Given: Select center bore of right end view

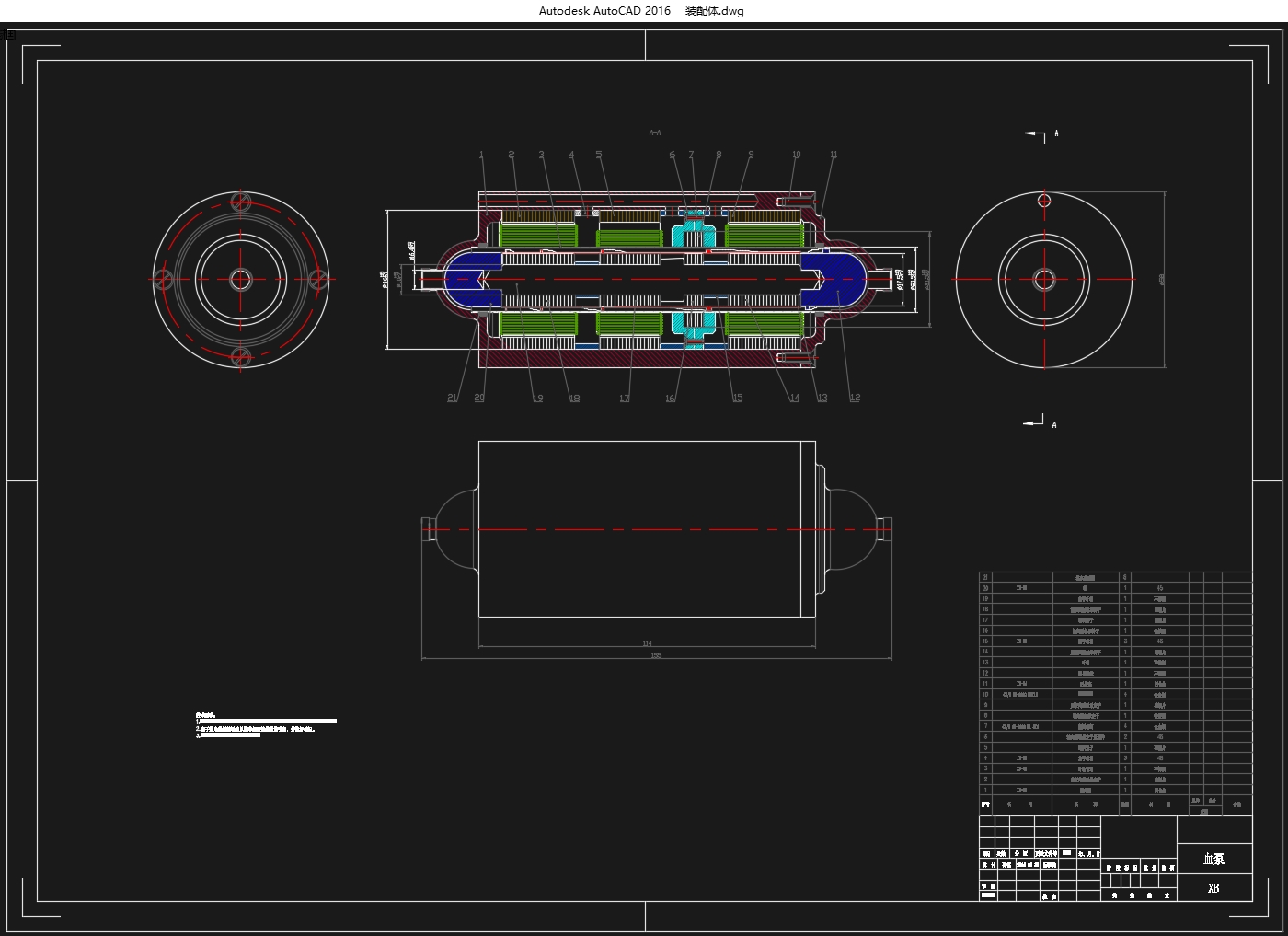Looking at the screenshot, I should [x=1044, y=279].
